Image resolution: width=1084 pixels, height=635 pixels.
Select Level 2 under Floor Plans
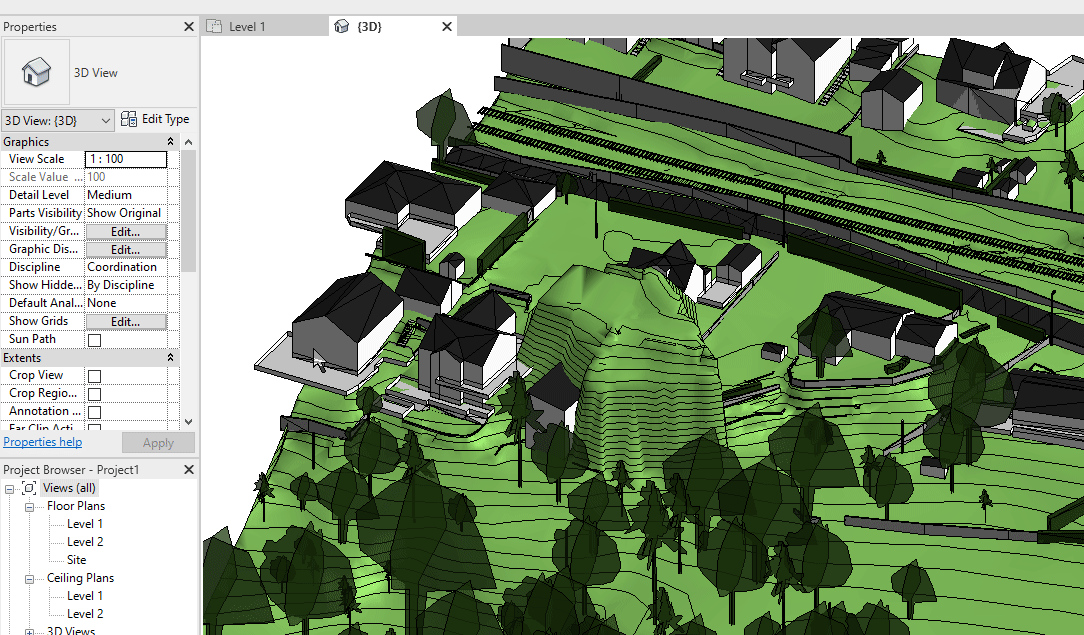[x=85, y=542]
